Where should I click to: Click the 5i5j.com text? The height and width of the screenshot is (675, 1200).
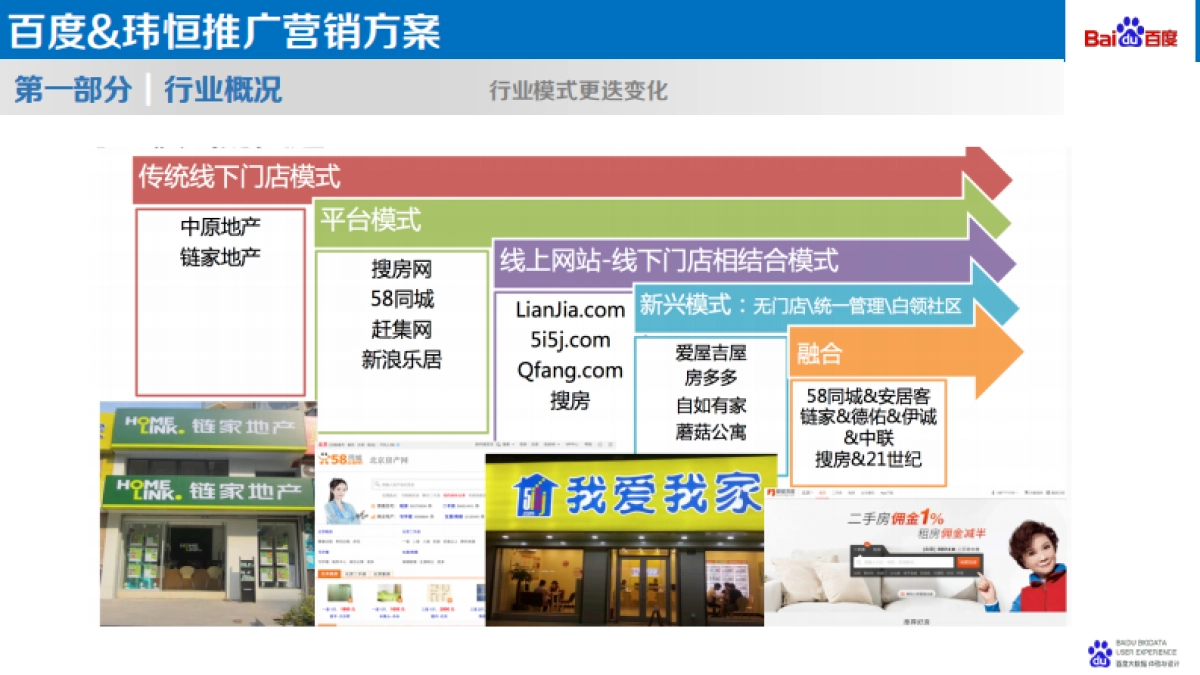570,340
